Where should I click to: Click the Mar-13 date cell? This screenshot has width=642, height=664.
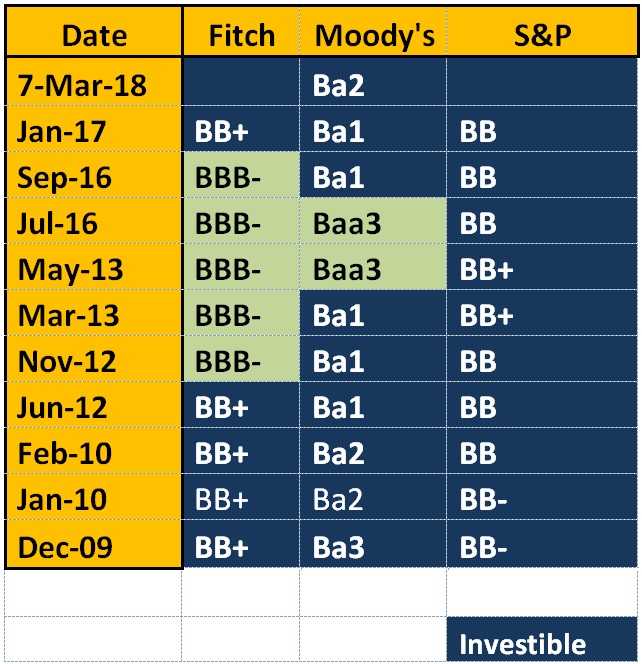pyautogui.click(x=94, y=313)
